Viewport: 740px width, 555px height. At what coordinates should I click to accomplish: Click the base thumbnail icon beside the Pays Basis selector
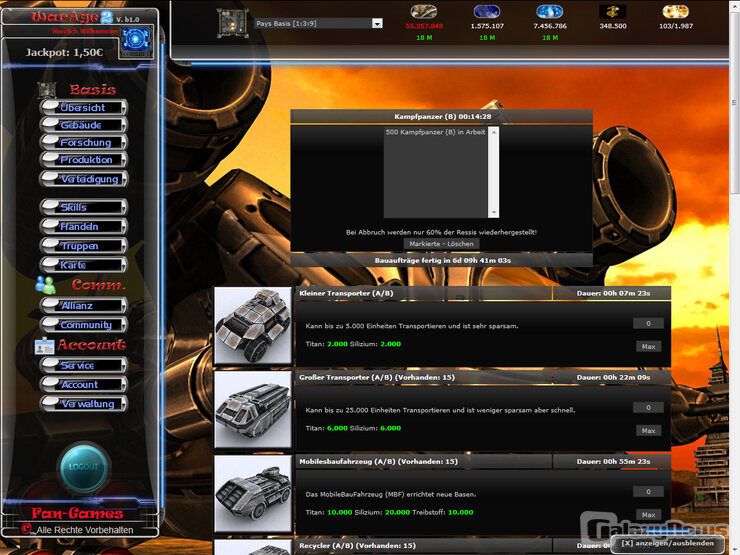point(233,23)
